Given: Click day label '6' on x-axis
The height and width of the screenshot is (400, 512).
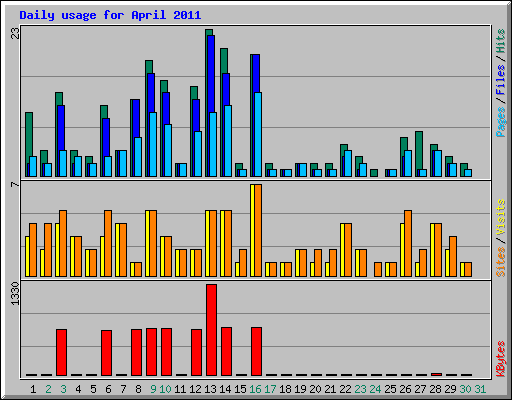Looking at the screenshot, I should click(108, 389).
